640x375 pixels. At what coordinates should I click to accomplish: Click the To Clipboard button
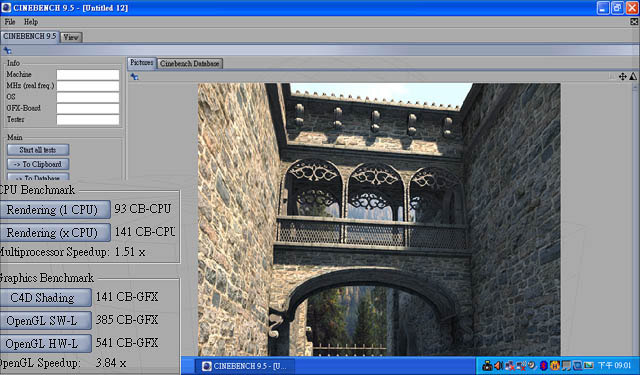tap(38, 164)
